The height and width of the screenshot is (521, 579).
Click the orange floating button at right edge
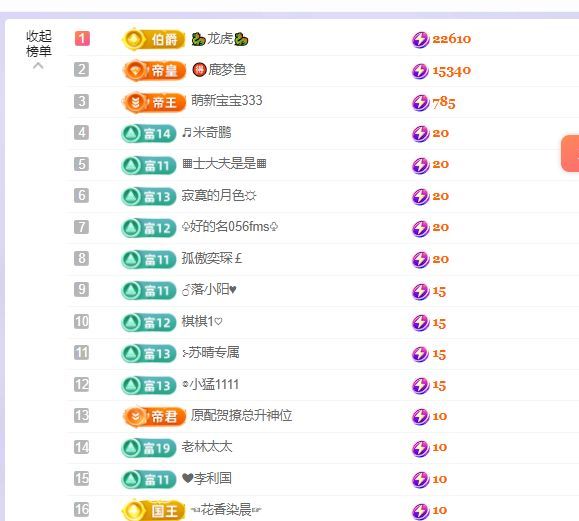[x=570, y=154]
